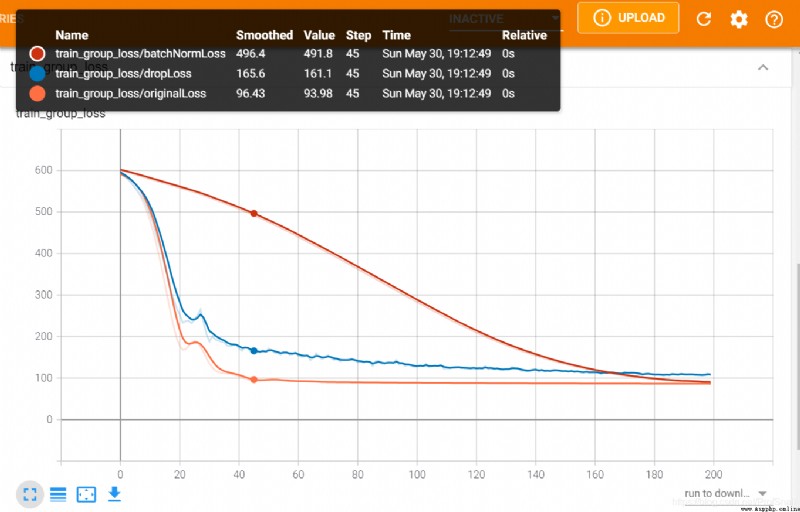Click train_group_loss/dropLoss name in tooltip
Screen dimensions: 800x512
click(123, 73)
